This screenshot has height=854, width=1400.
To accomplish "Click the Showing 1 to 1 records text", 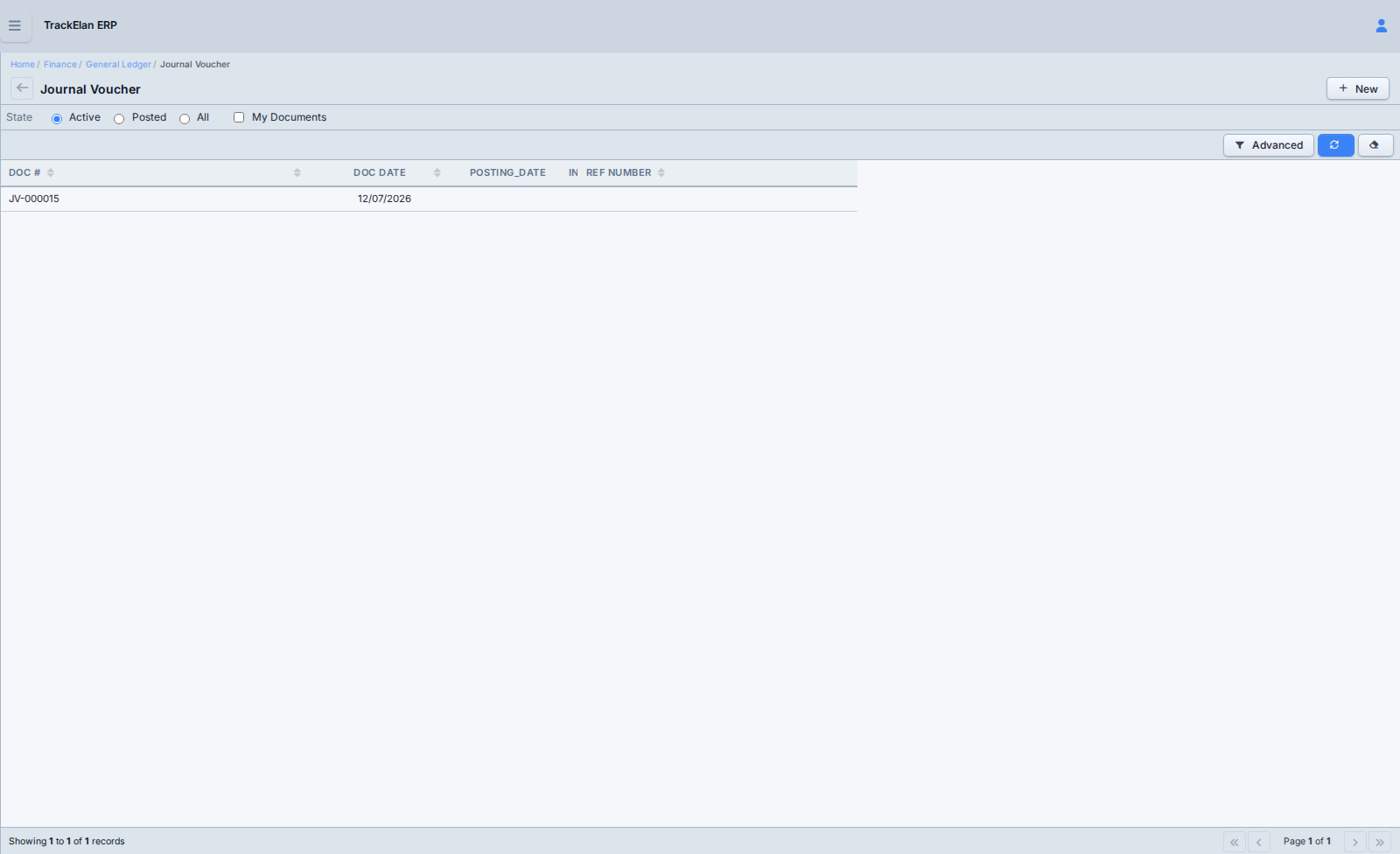I will click(66, 842).
